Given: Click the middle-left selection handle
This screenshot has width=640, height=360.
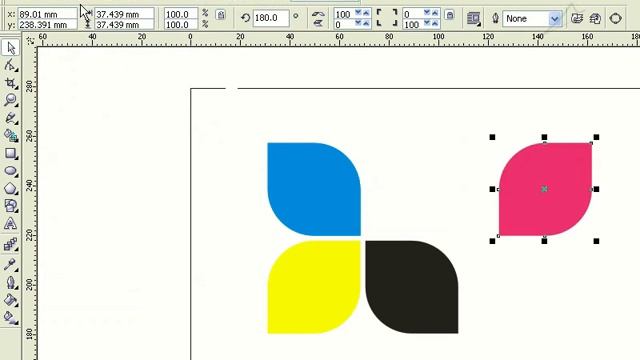Looking at the screenshot, I should pos(492,189).
